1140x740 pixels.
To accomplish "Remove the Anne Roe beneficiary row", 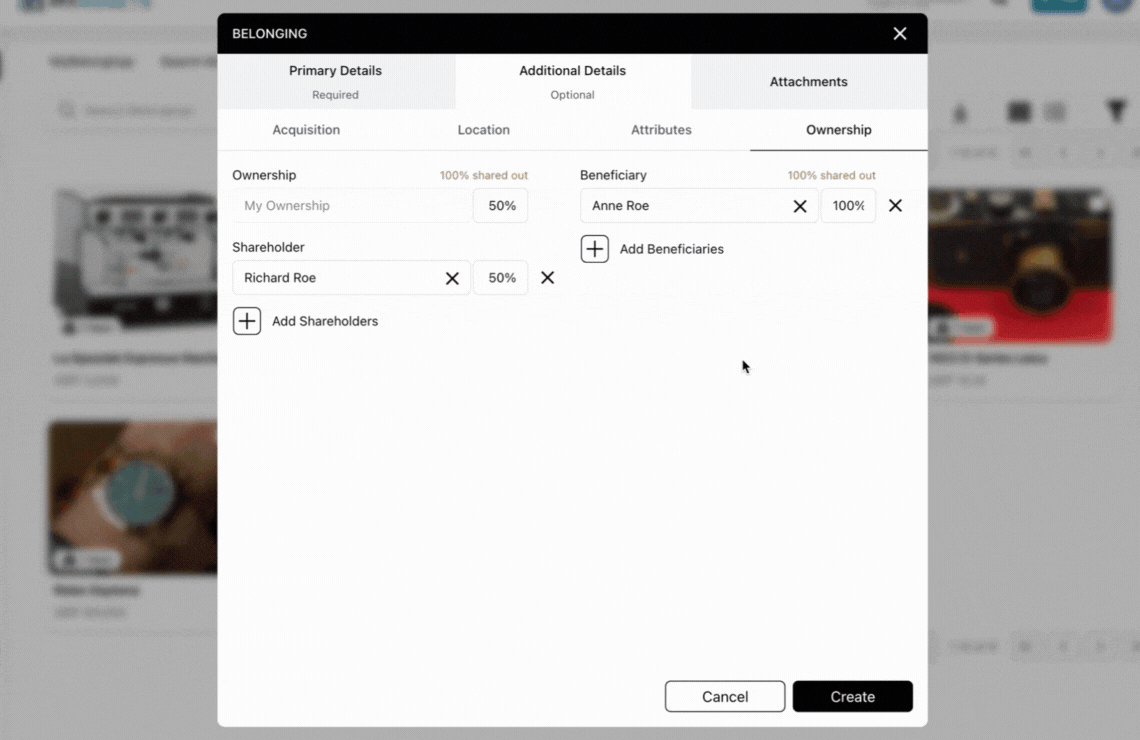I will [895, 205].
